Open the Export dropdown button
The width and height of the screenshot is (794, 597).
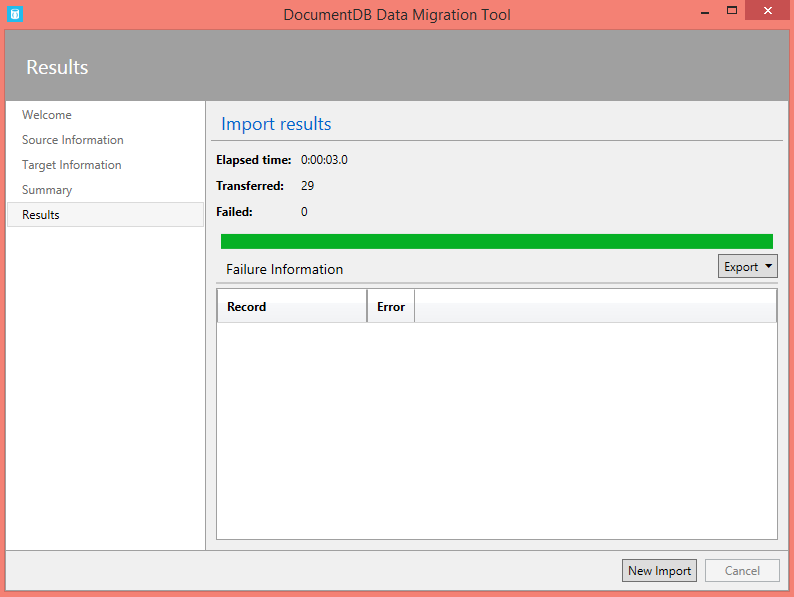point(747,266)
